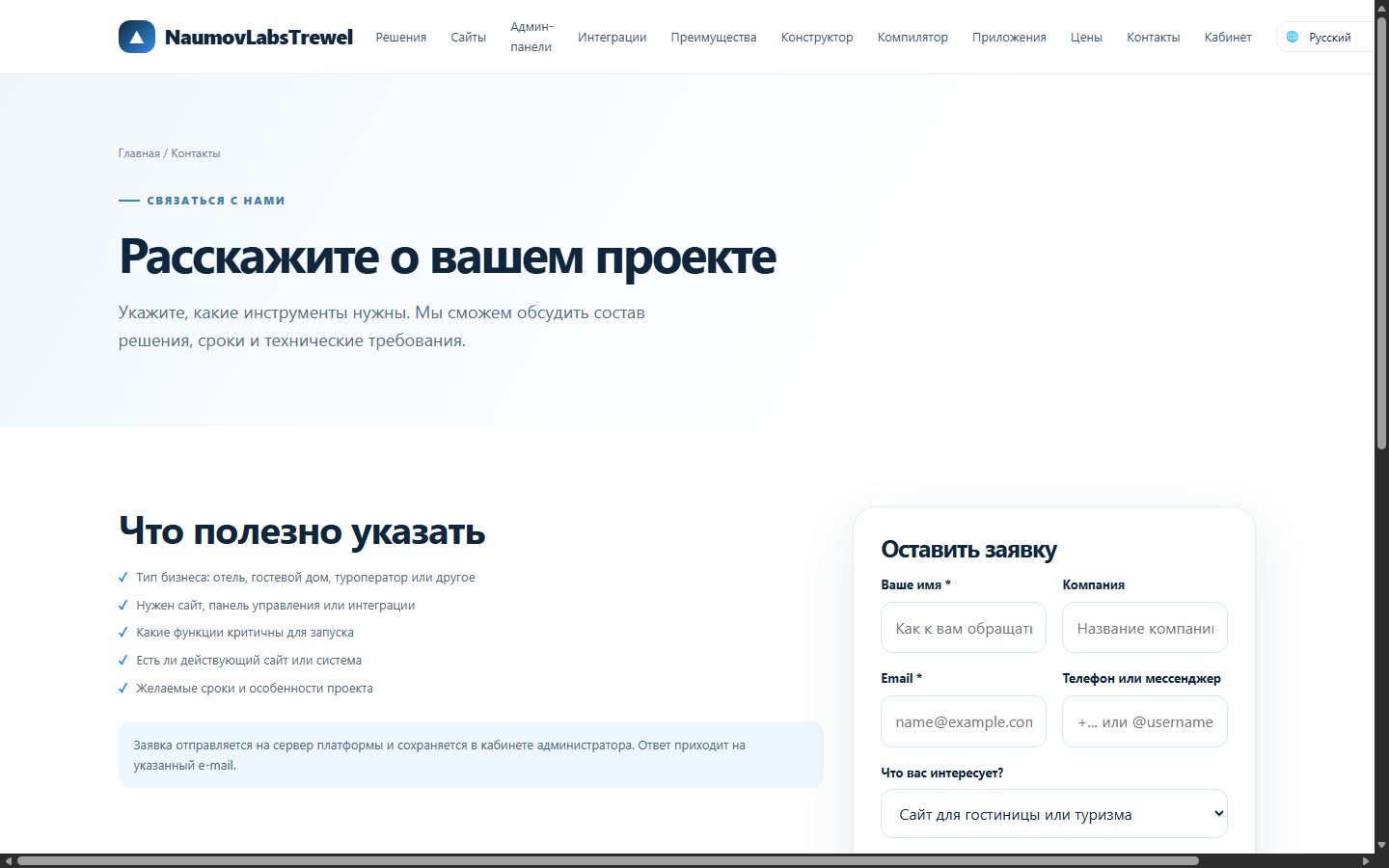
Task: Open the Цены page
Action: point(1086,37)
